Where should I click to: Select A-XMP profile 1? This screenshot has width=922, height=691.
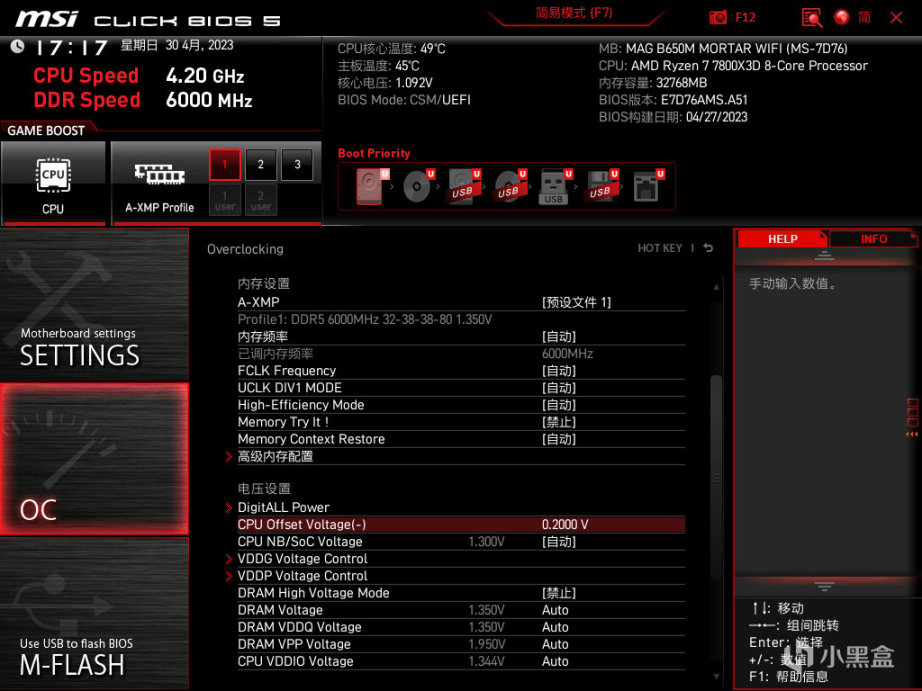click(x=225, y=165)
